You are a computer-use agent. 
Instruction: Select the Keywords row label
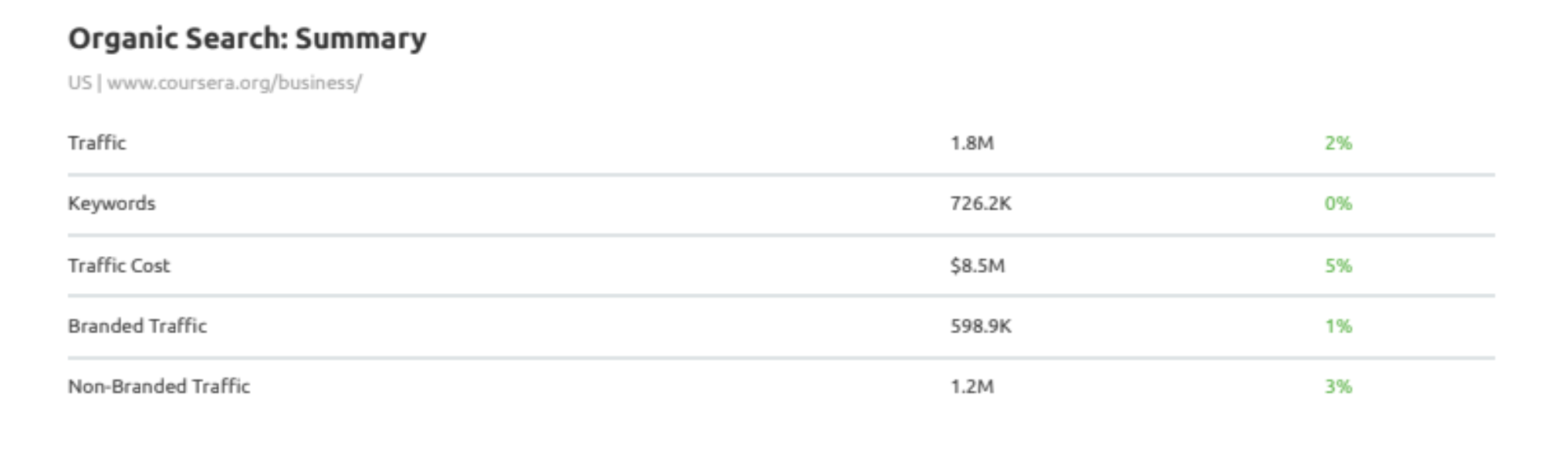(111, 204)
